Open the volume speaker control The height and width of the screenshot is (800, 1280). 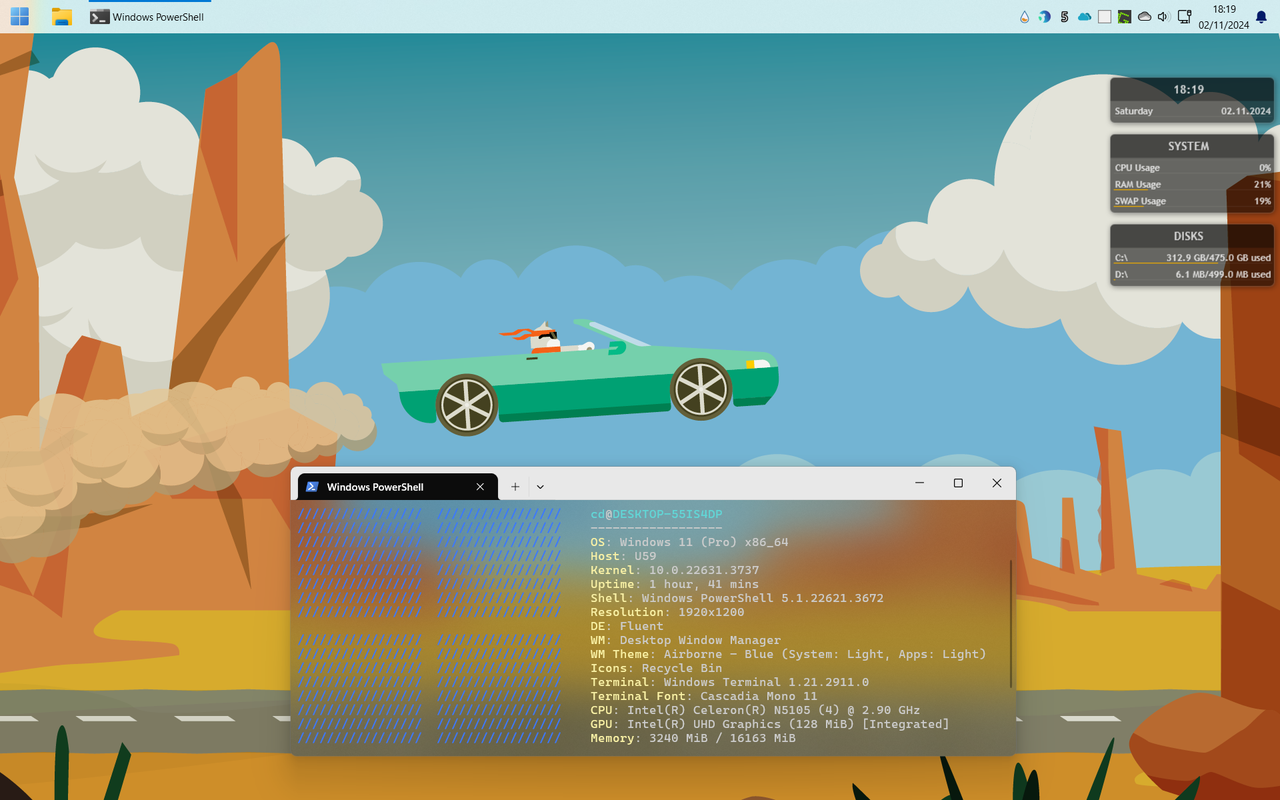(x=1163, y=17)
